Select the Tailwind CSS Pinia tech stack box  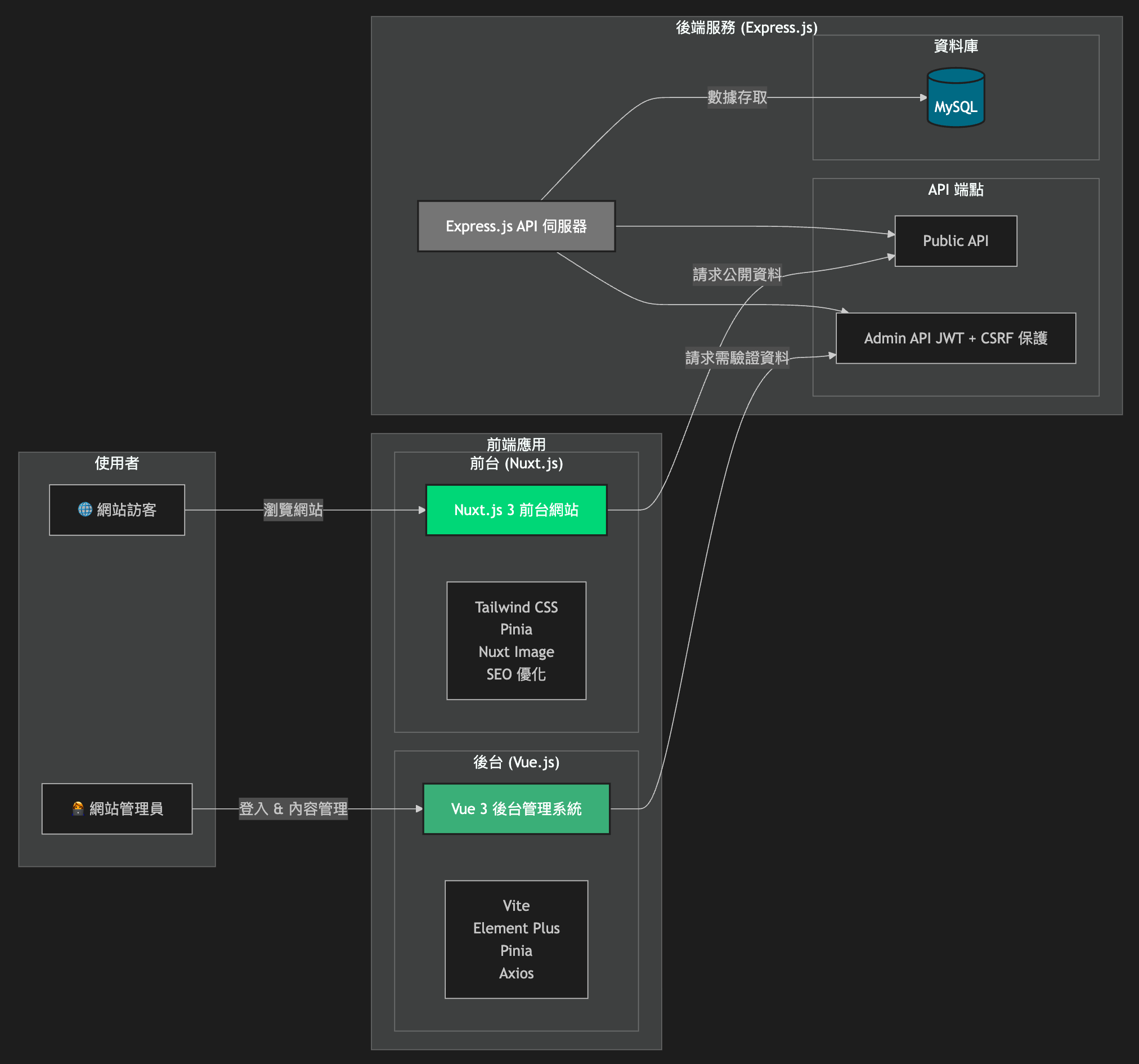click(516, 640)
